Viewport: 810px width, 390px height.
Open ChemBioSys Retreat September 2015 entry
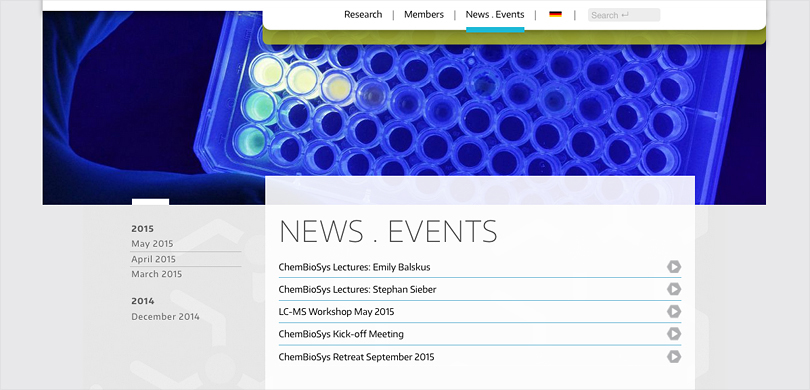356,357
